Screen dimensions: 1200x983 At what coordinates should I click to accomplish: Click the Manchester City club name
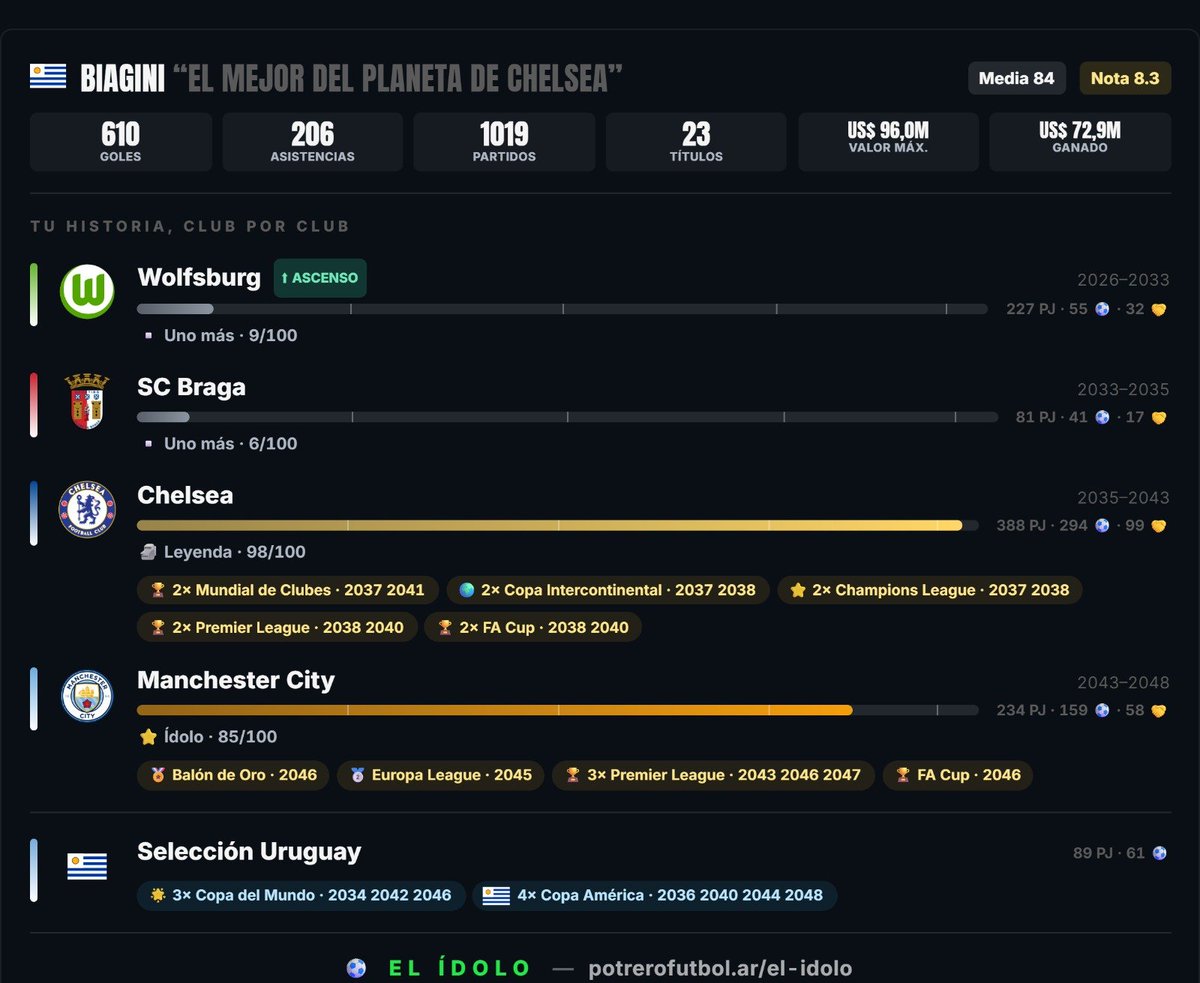[x=236, y=680]
